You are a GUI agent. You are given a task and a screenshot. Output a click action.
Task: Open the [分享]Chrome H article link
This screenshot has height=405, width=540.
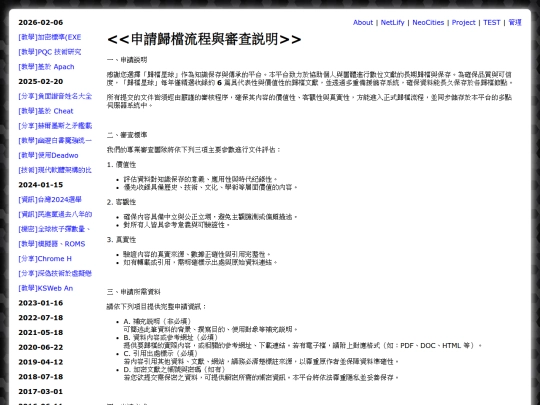[45, 259]
